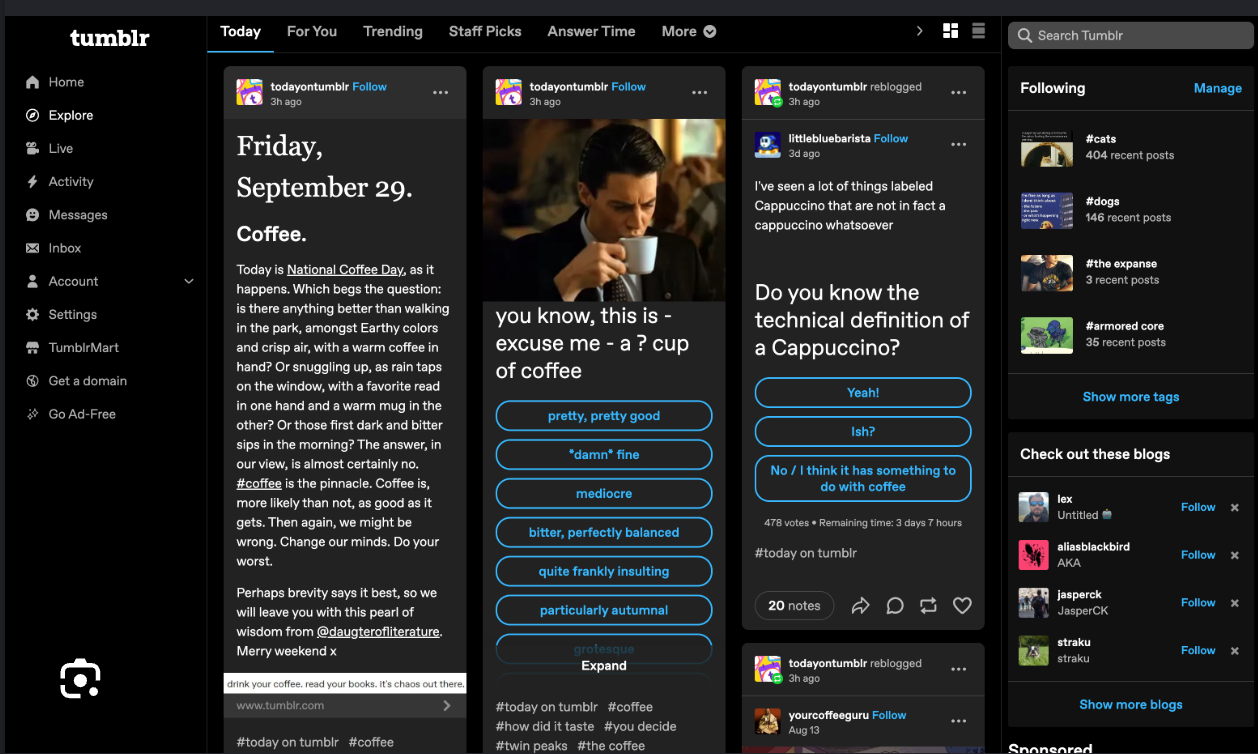
Task: Click the screenshot lens camera icon
Action: coord(80,679)
